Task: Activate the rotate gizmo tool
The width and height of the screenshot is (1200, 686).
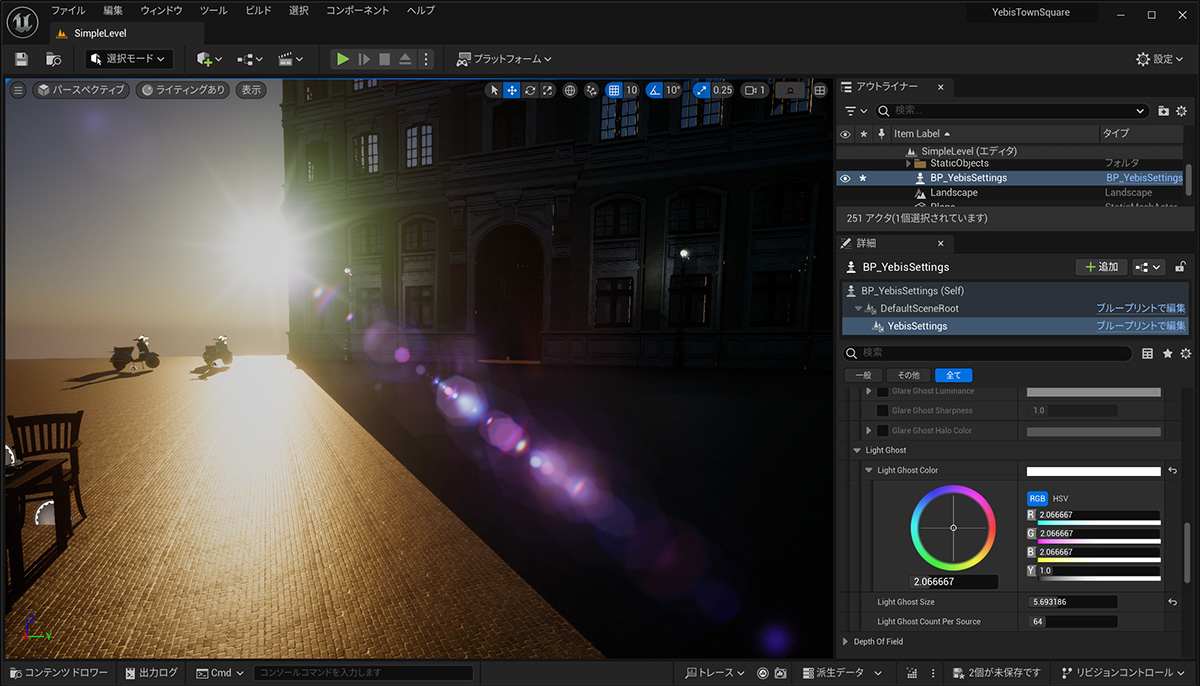Action: pyautogui.click(x=530, y=90)
